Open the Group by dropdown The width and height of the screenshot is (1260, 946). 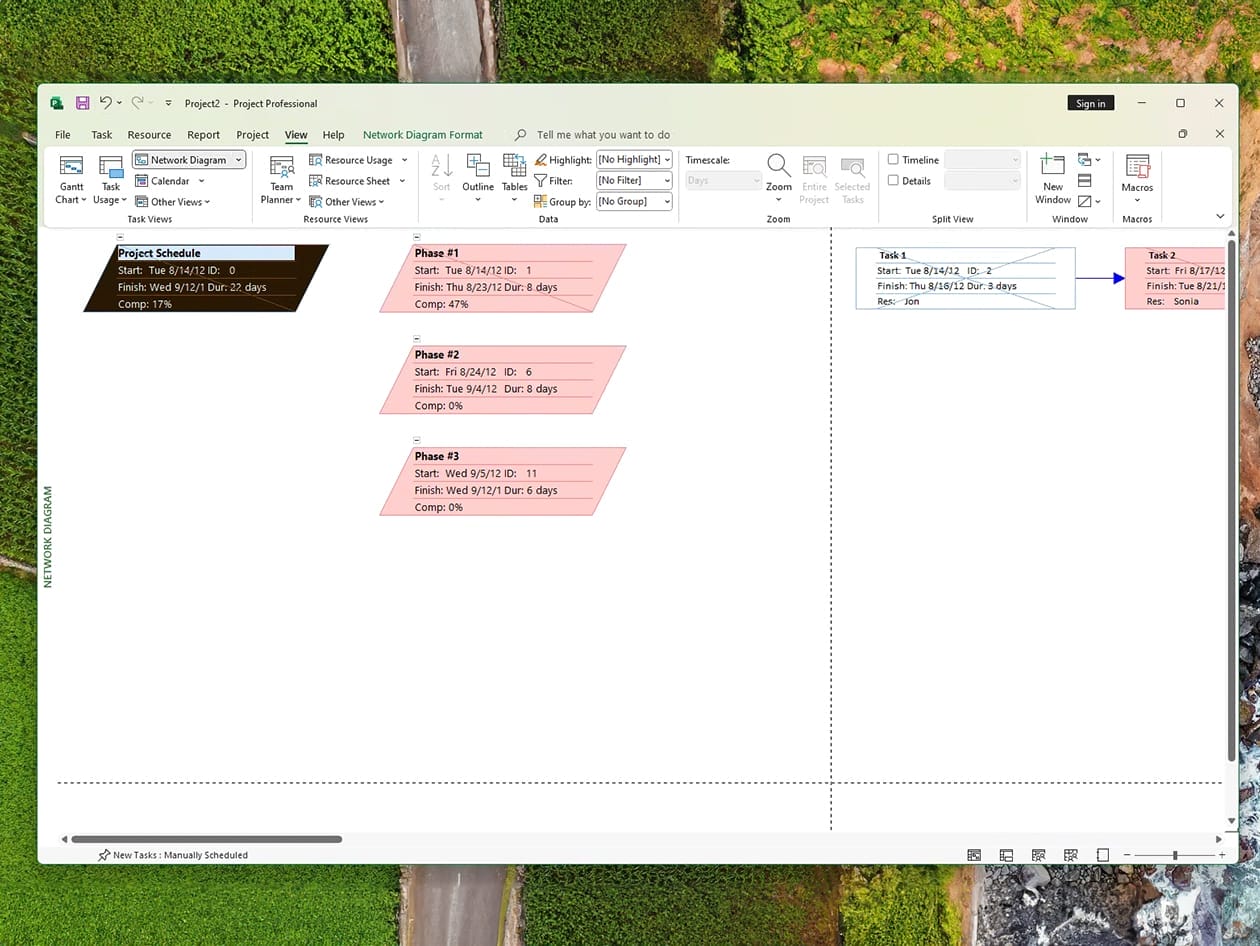click(634, 201)
